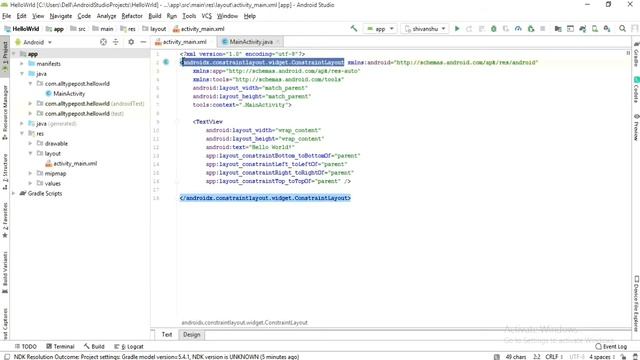This screenshot has height=360, width=640.
Task: Click the collapse all icon in Project panel
Action: pos(116,42)
